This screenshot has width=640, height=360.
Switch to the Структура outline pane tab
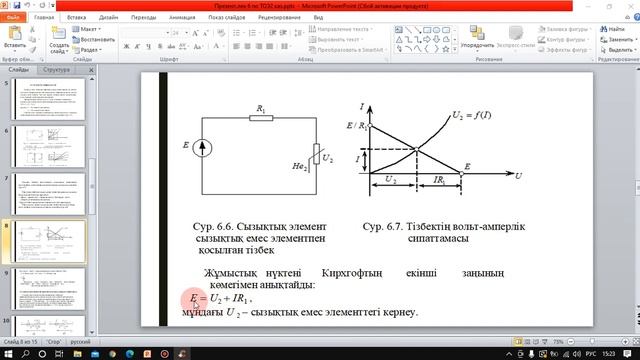click(x=56, y=70)
